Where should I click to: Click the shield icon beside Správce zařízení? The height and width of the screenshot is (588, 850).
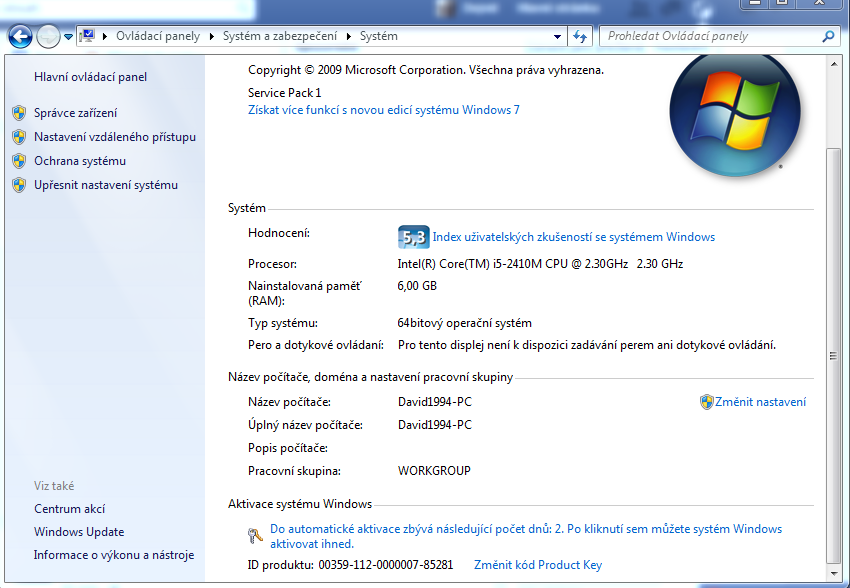pyautogui.click(x=19, y=113)
